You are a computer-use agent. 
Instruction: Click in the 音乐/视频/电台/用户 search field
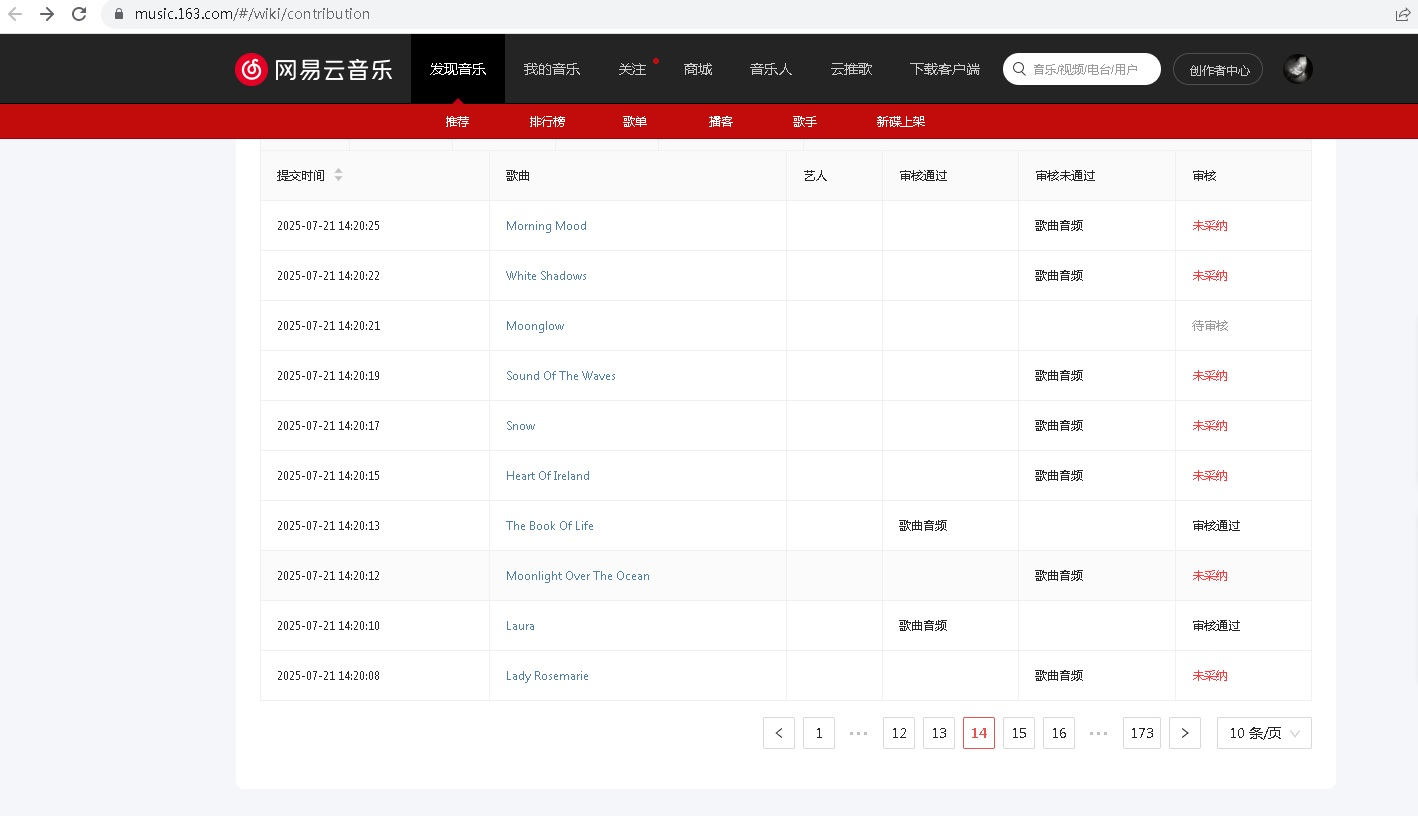[x=1090, y=69]
